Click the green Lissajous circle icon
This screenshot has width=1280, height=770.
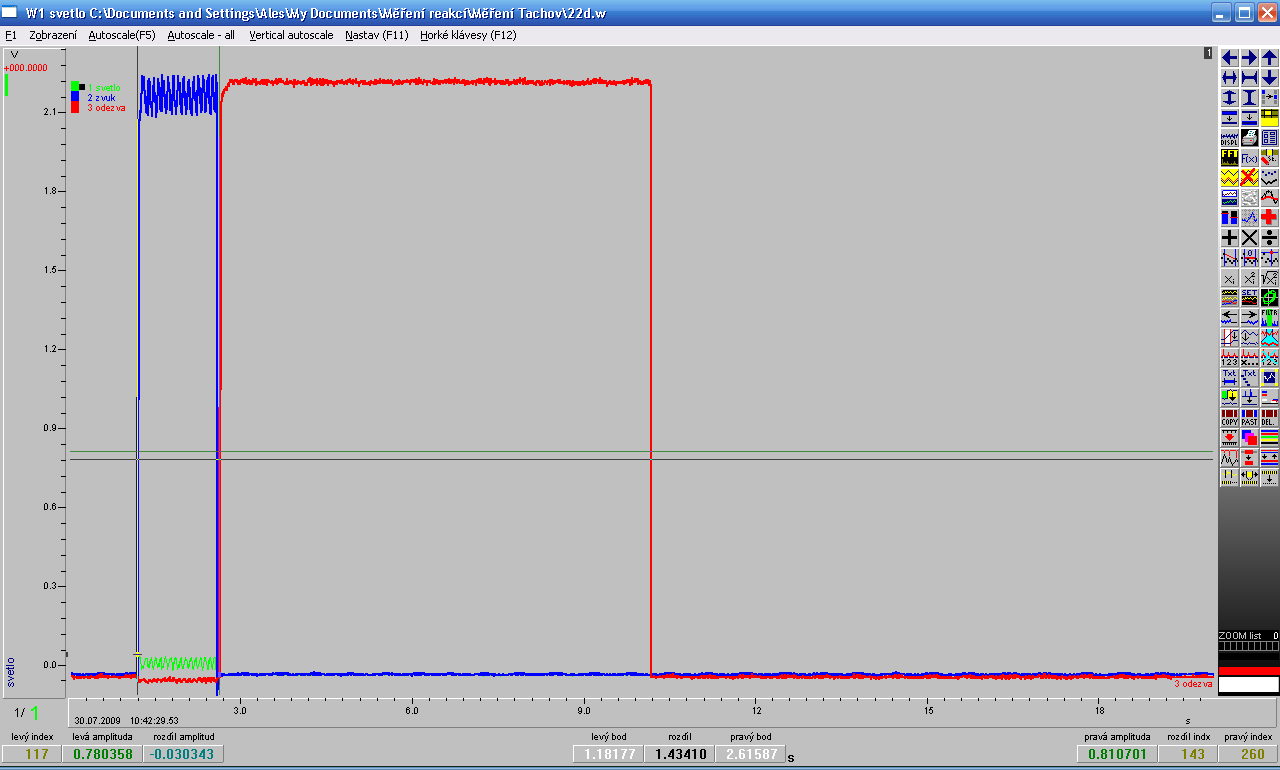[1269, 298]
